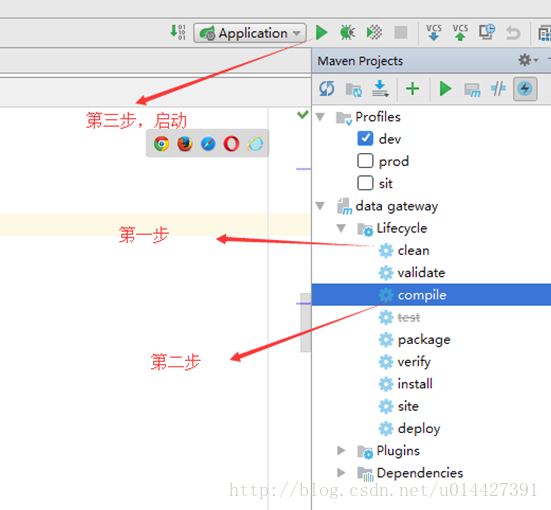Open preview in Firefox browser
This screenshot has width=551, height=510.
(x=185, y=143)
